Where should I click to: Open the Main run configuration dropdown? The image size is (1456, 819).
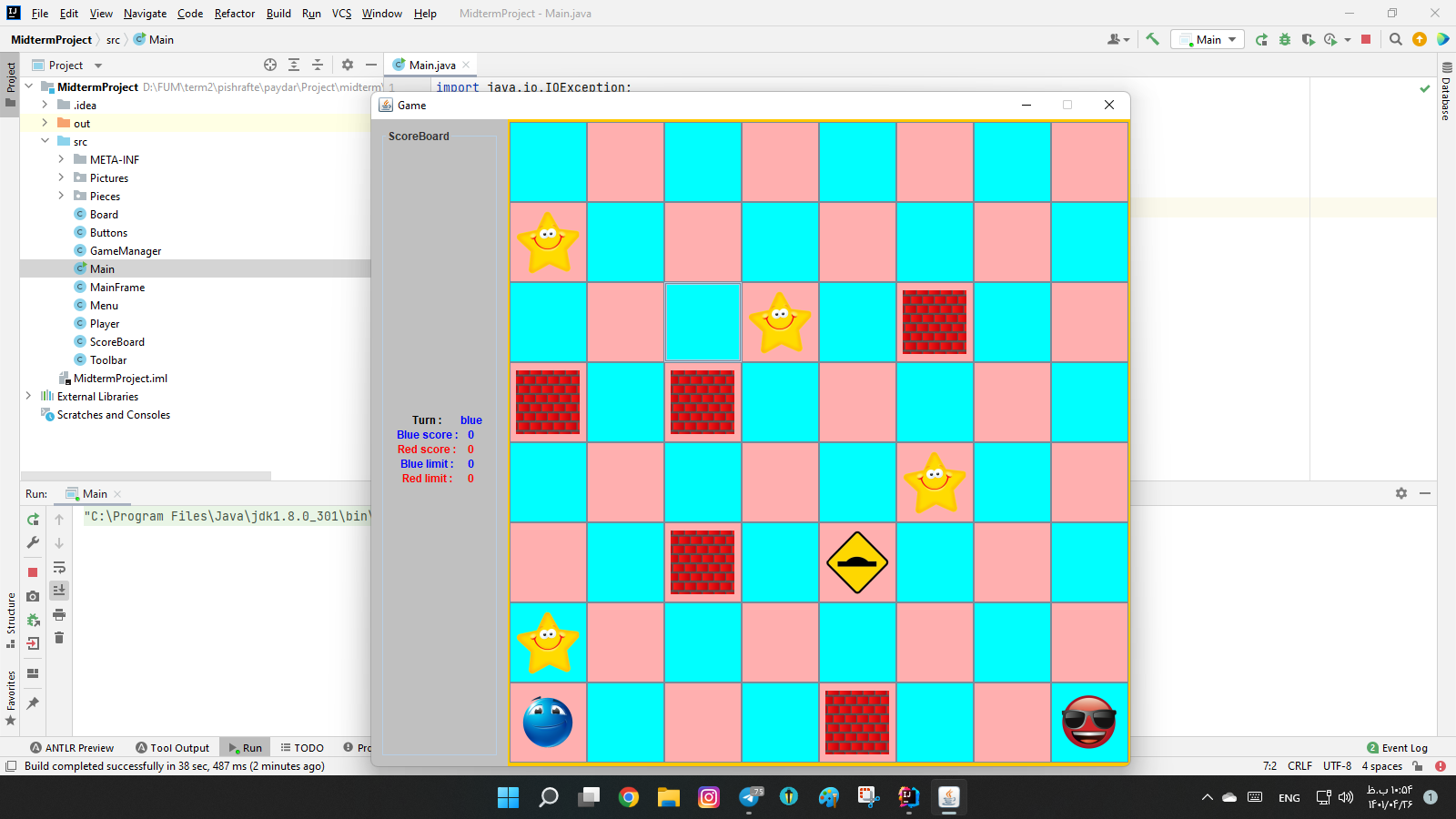1208,39
